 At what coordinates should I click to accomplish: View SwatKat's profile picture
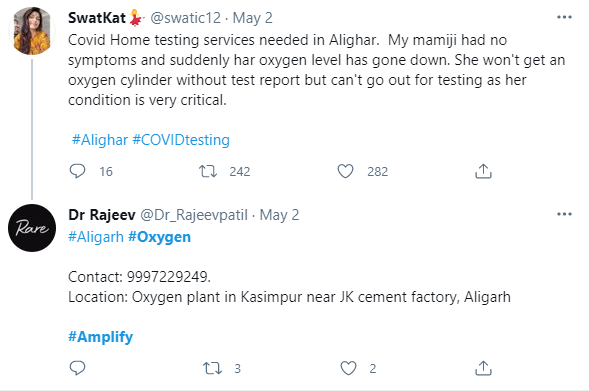click(x=32, y=31)
